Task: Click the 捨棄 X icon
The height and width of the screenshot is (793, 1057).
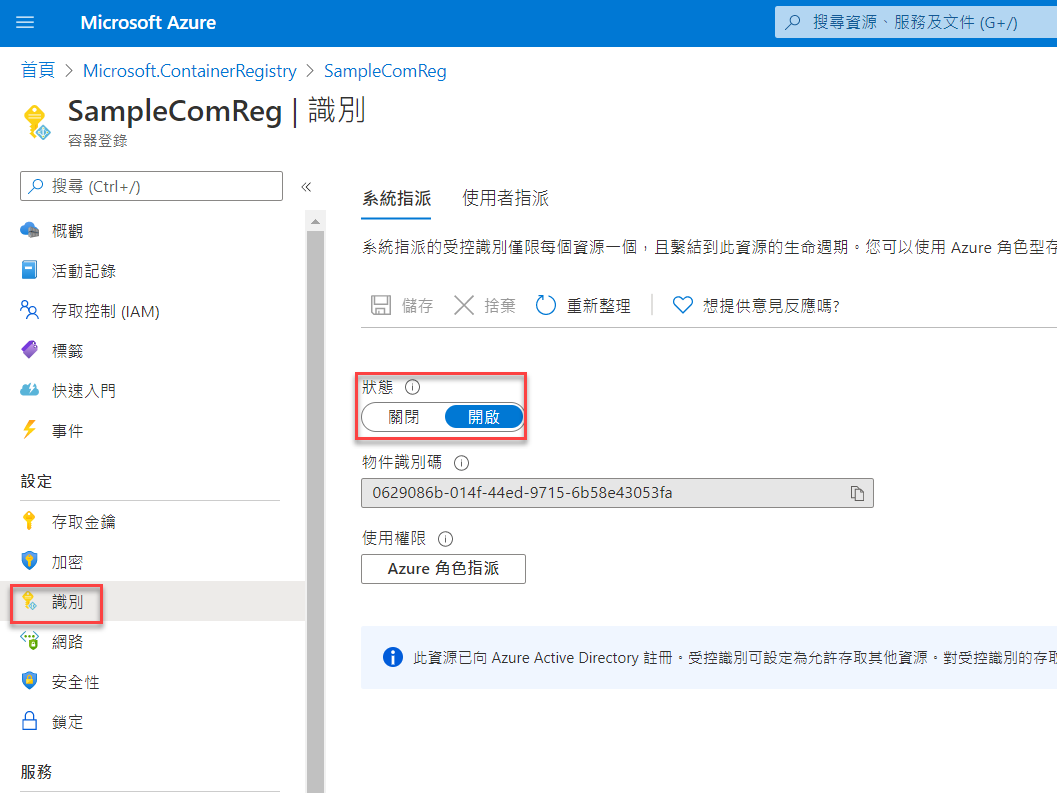Action: [464, 305]
